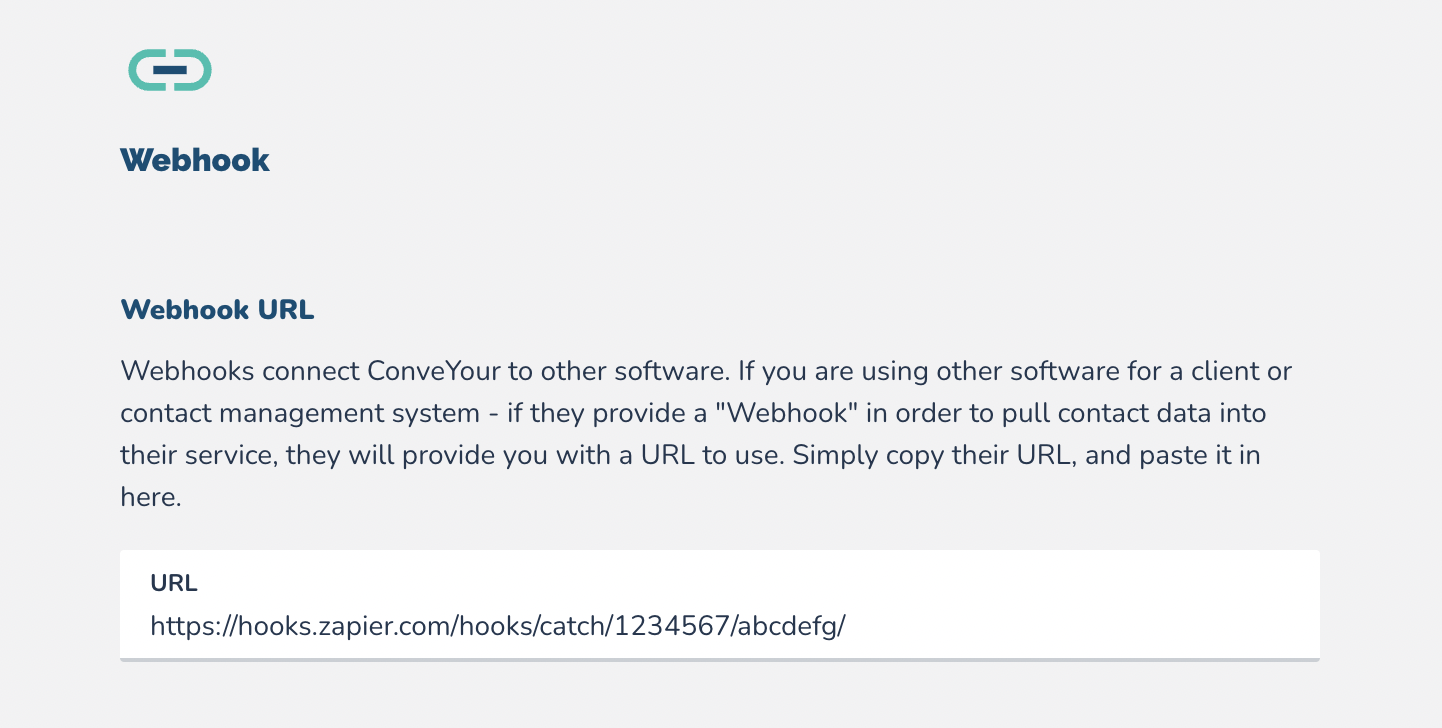
Task: Click the "abcdefg/" ending of the URL
Action: 793,627
